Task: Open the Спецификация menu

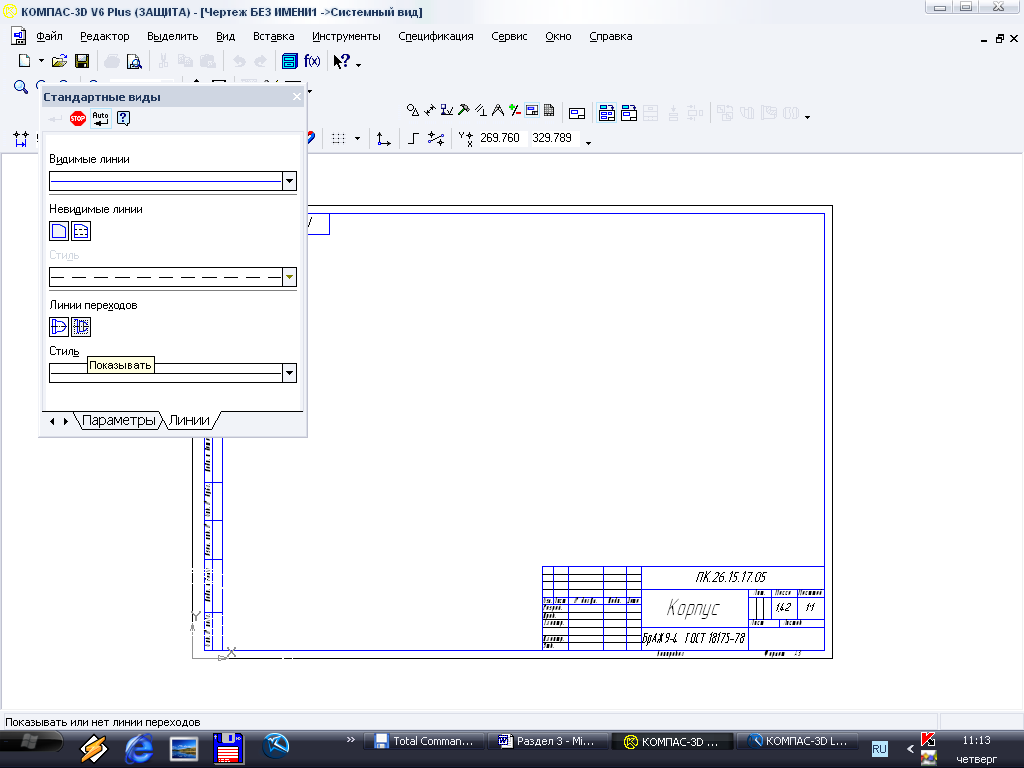Action: 436,37
